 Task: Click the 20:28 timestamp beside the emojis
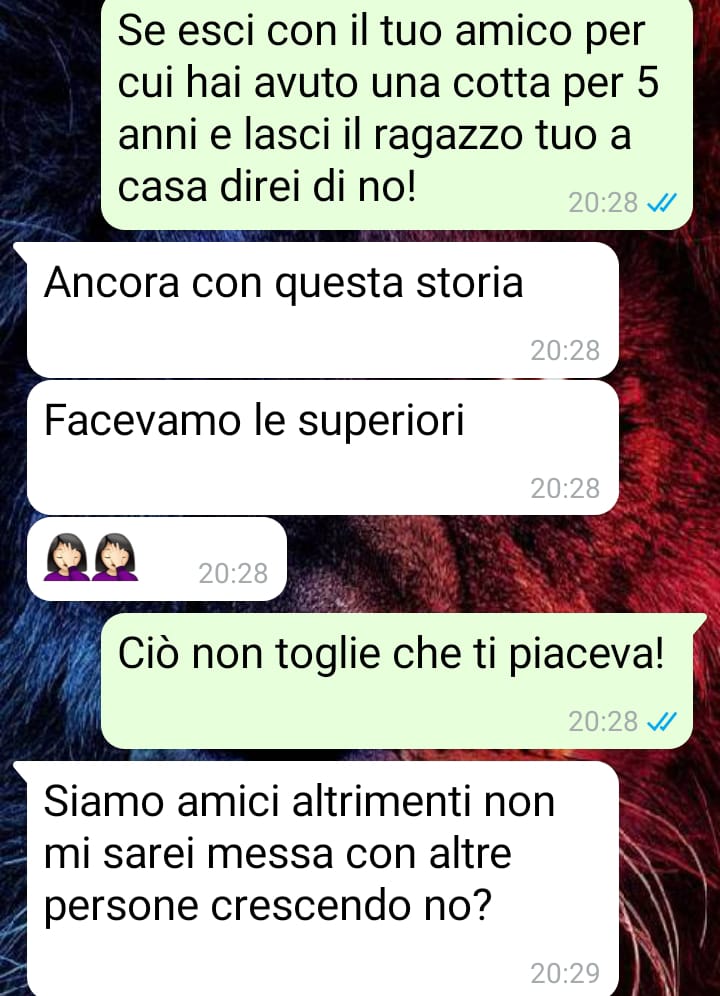click(233, 574)
